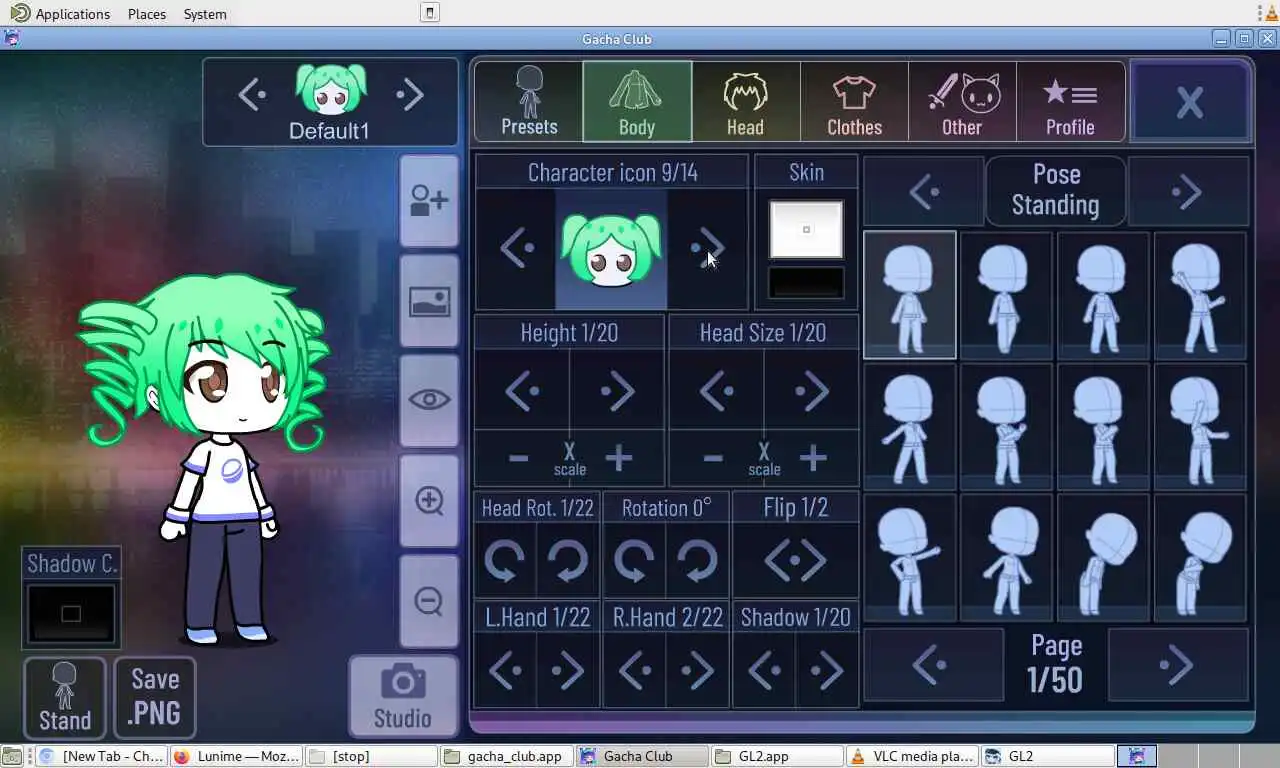This screenshot has height=768, width=1280.
Task: Click the Save .PNG button
Action: point(155,697)
